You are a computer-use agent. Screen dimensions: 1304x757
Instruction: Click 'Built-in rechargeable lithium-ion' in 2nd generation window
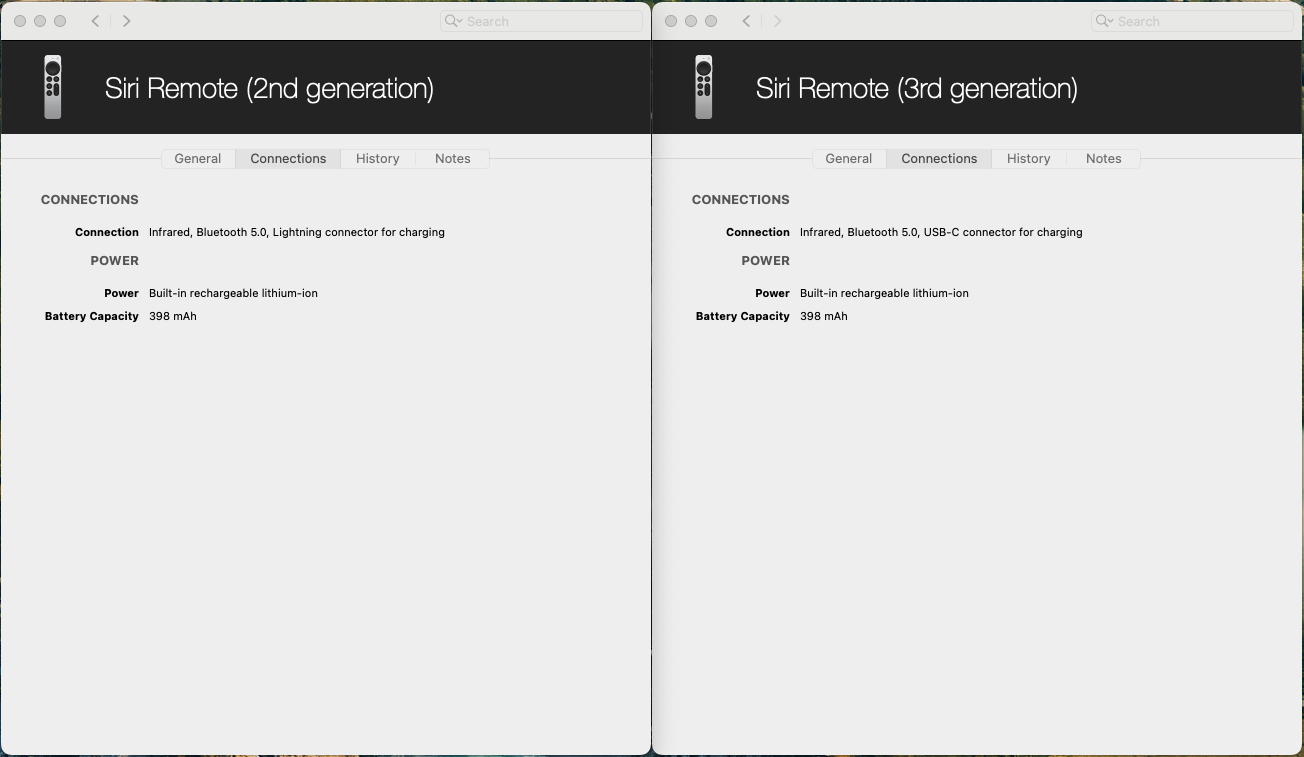point(233,293)
